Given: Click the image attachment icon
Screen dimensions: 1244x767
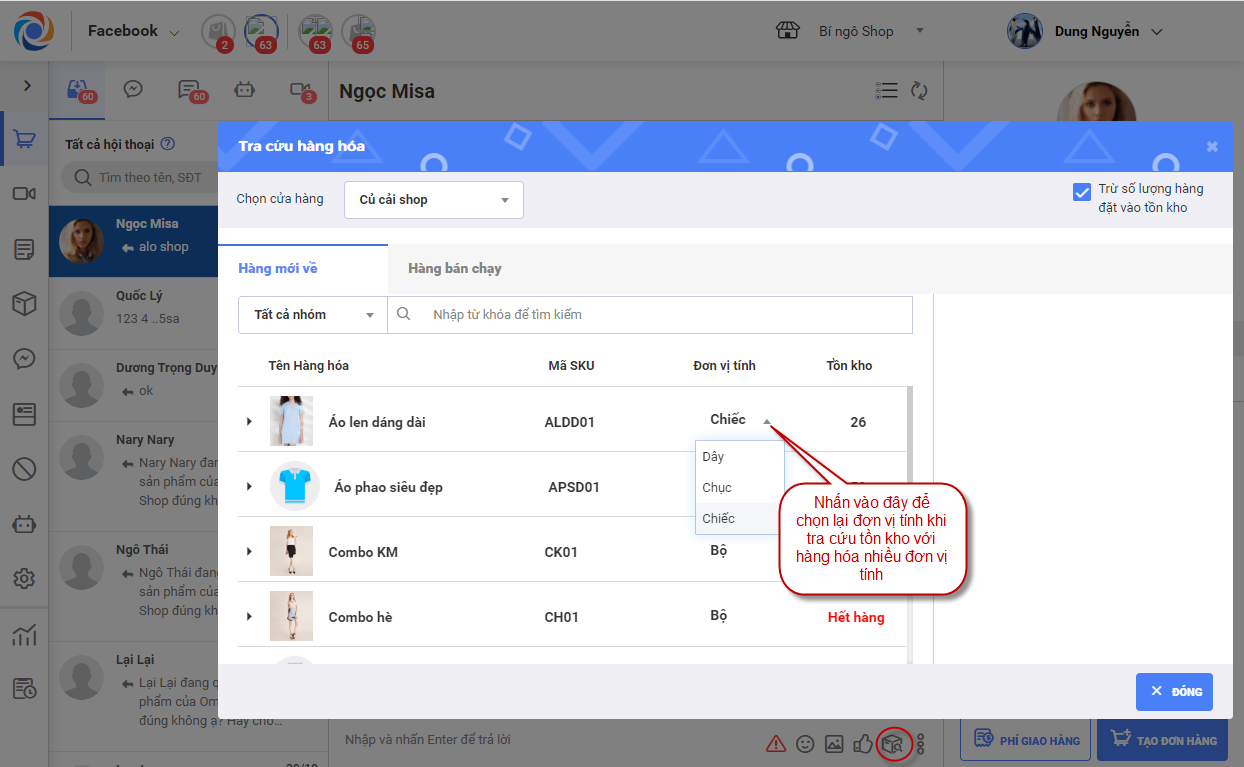Looking at the screenshot, I should [x=834, y=744].
